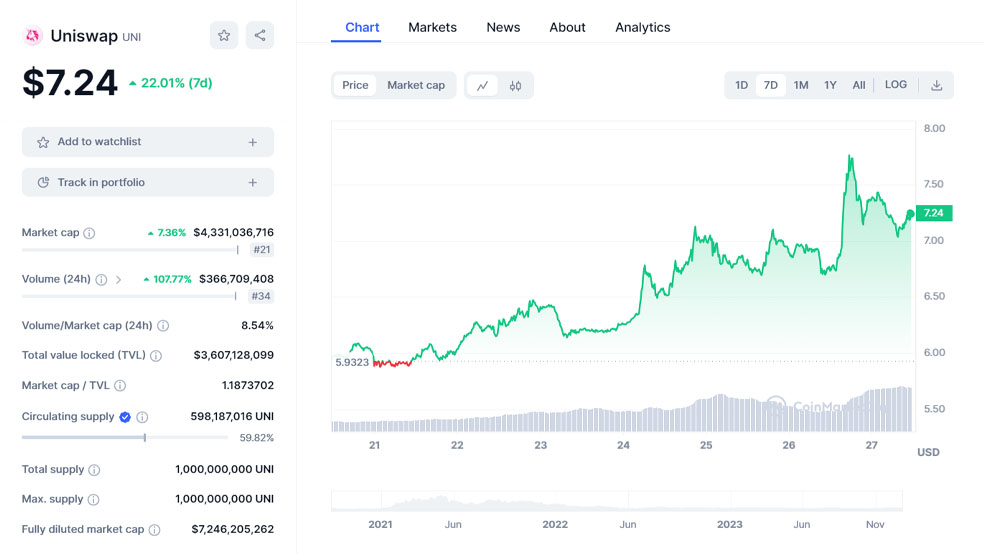Expand Track in portfolio plus button
This screenshot has width=984, height=554.
pyautogui.click(x=253, y=183)
